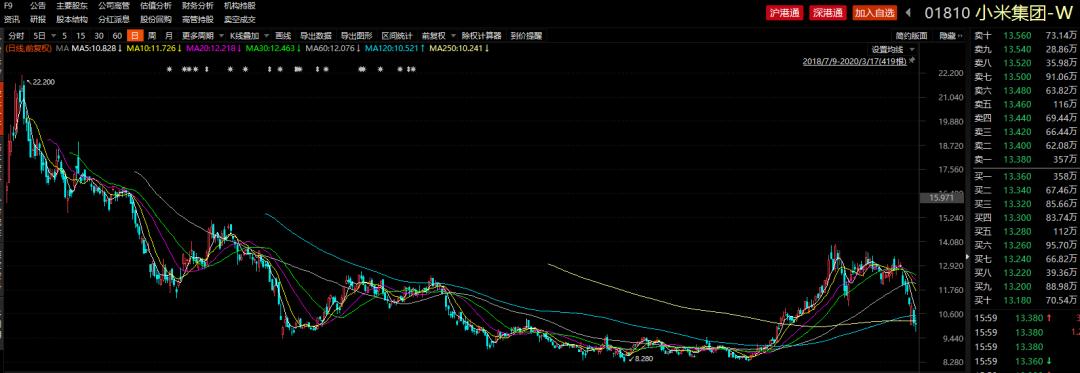The height and width of the screenshot is (373, 1080).
Task: Select the highlighted 日 daily K-line period
Action: pos(135,36)
